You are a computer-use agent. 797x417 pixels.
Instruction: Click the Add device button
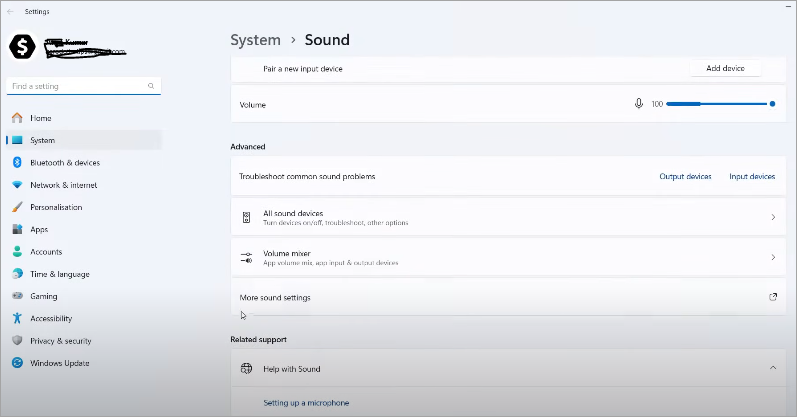(x=725, y=68)
